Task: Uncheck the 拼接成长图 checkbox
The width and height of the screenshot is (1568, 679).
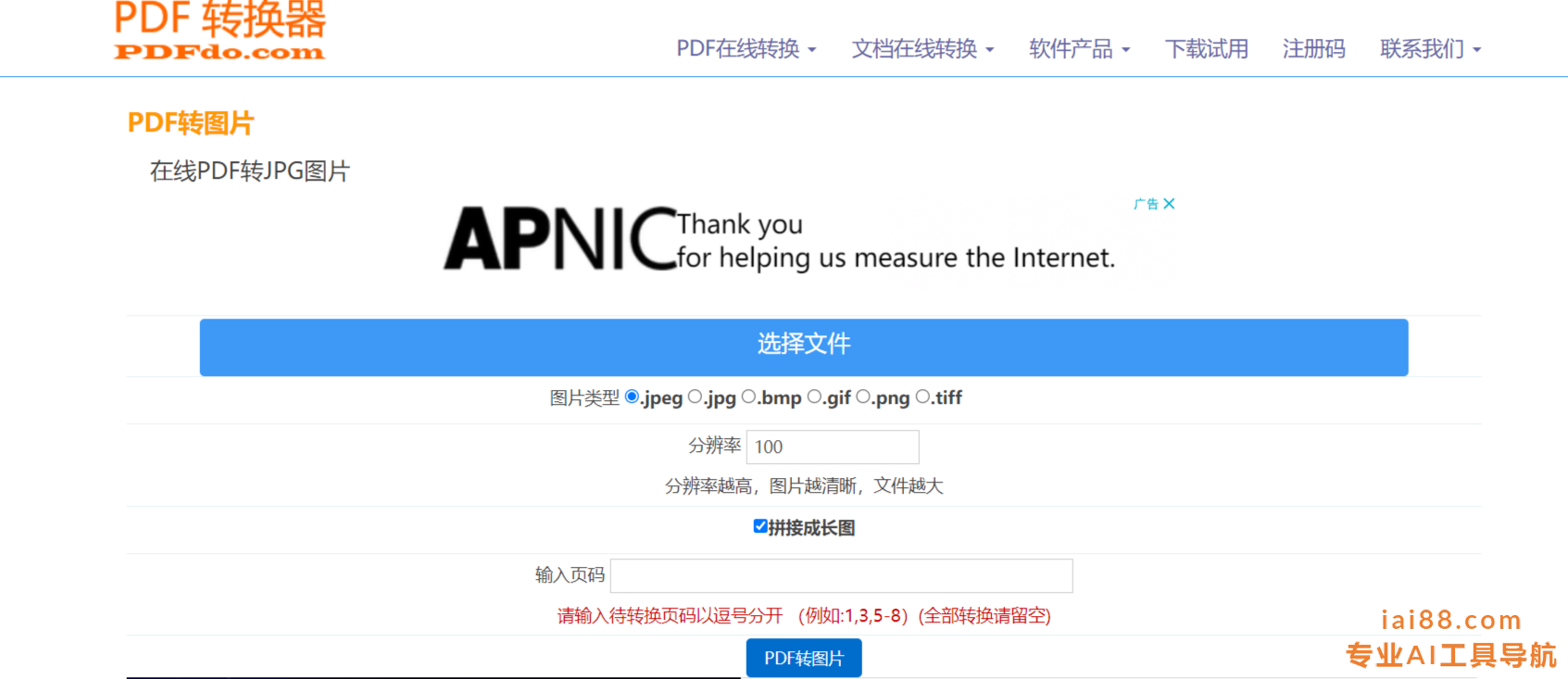Action: click(x=760, y=526)
